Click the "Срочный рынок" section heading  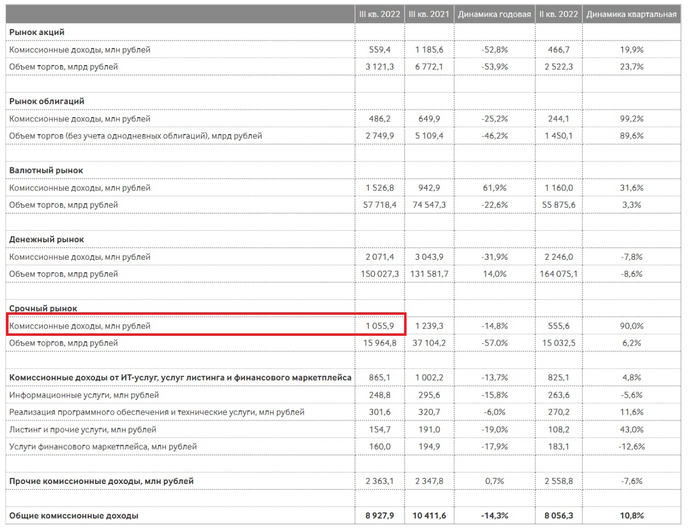point(43,309)
